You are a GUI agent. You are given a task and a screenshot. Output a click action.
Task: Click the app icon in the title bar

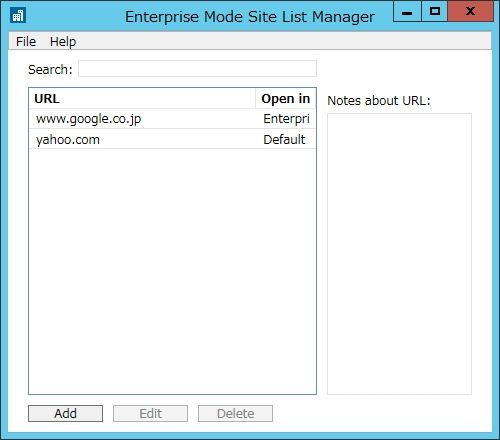[18, 16]
